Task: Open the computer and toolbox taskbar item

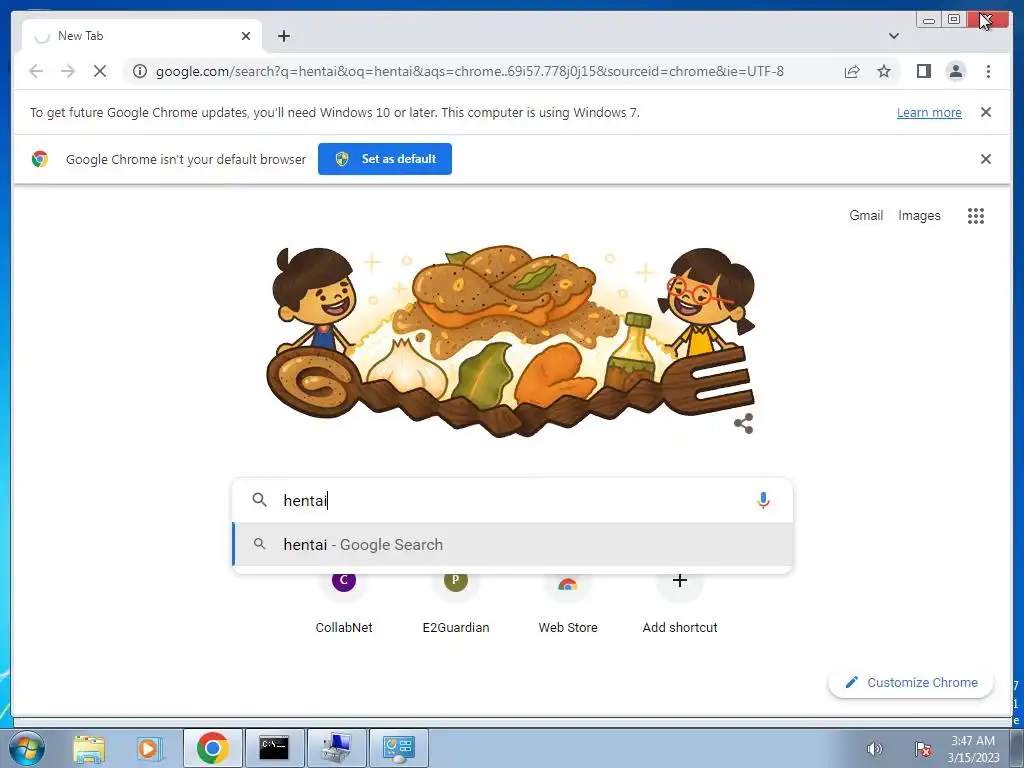Action: [336, 748]
